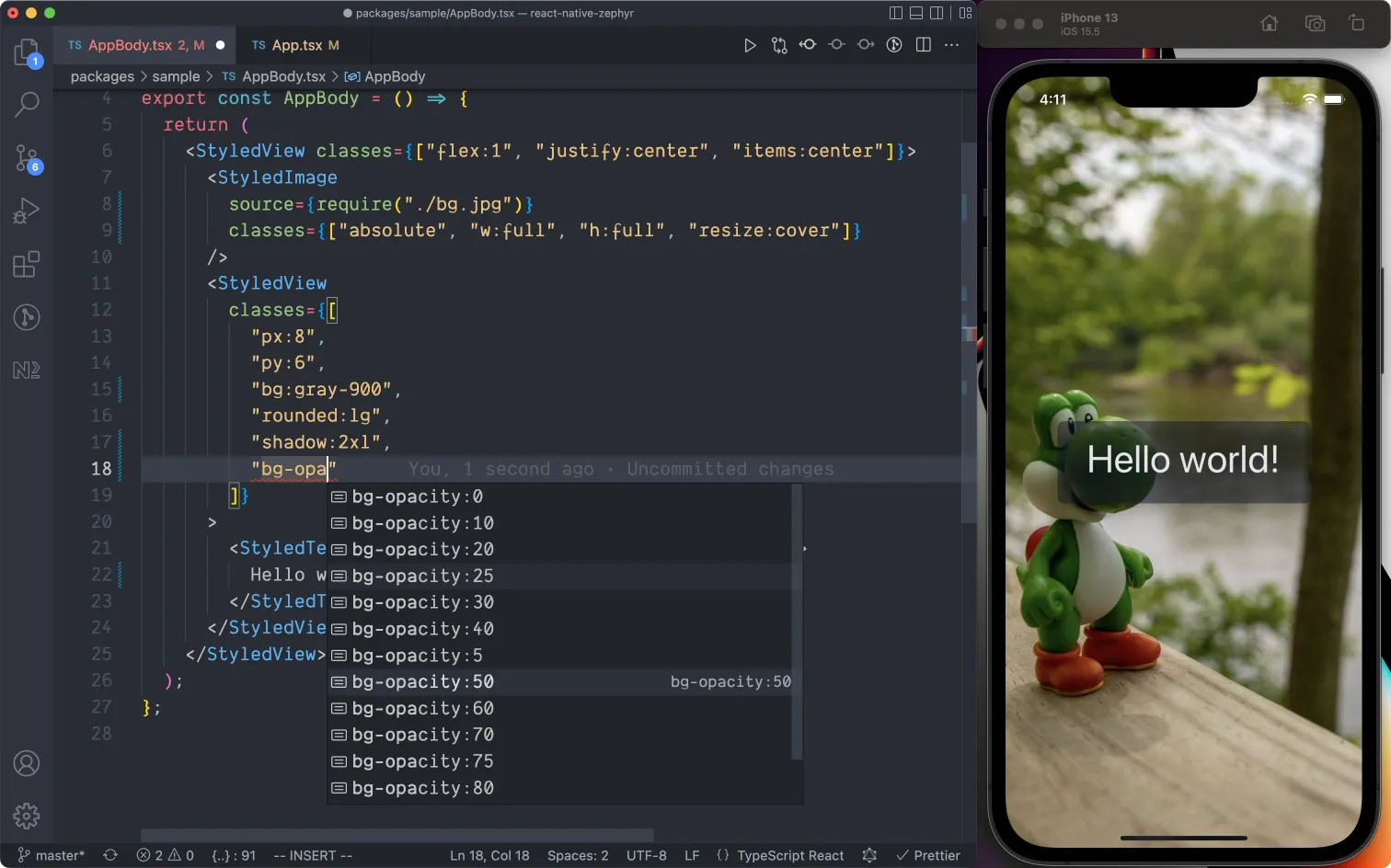Click "bg:gray-900" class string
Screen dimensions: 1391x868
tap(321, 389)
